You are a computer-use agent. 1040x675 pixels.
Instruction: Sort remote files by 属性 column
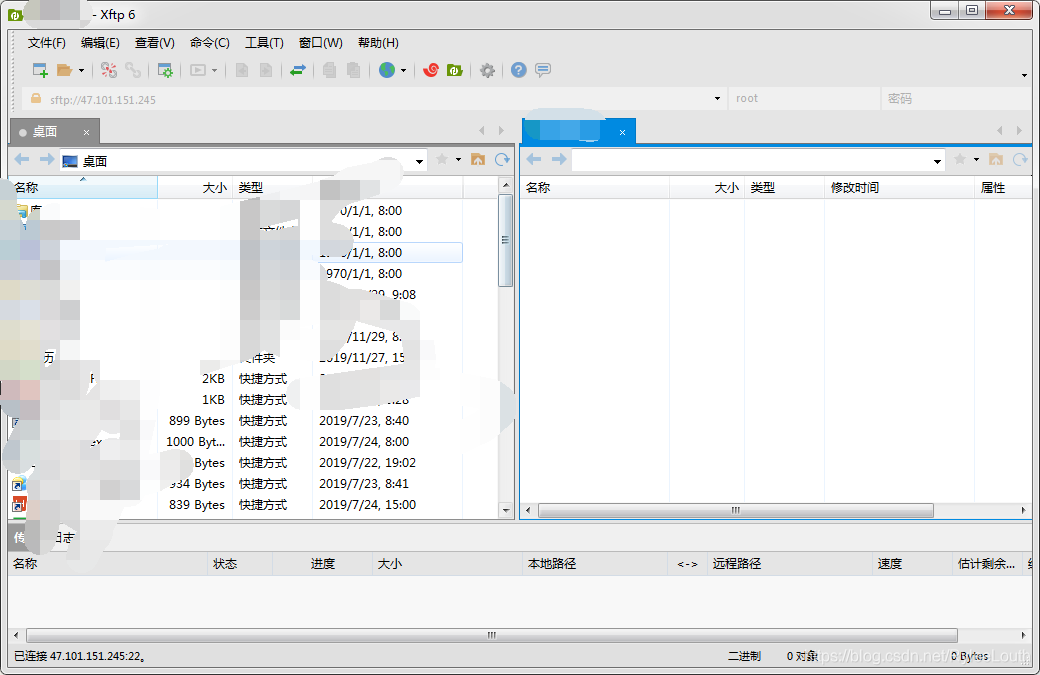click(x=1003, y=188)
